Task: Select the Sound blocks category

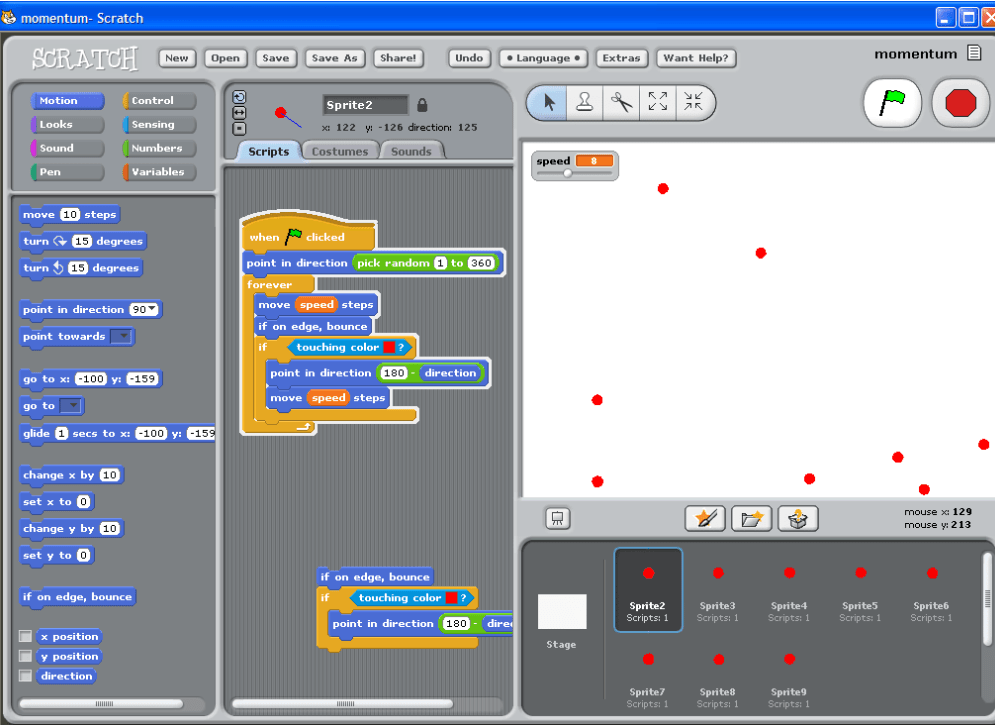Action: point(67,148)
